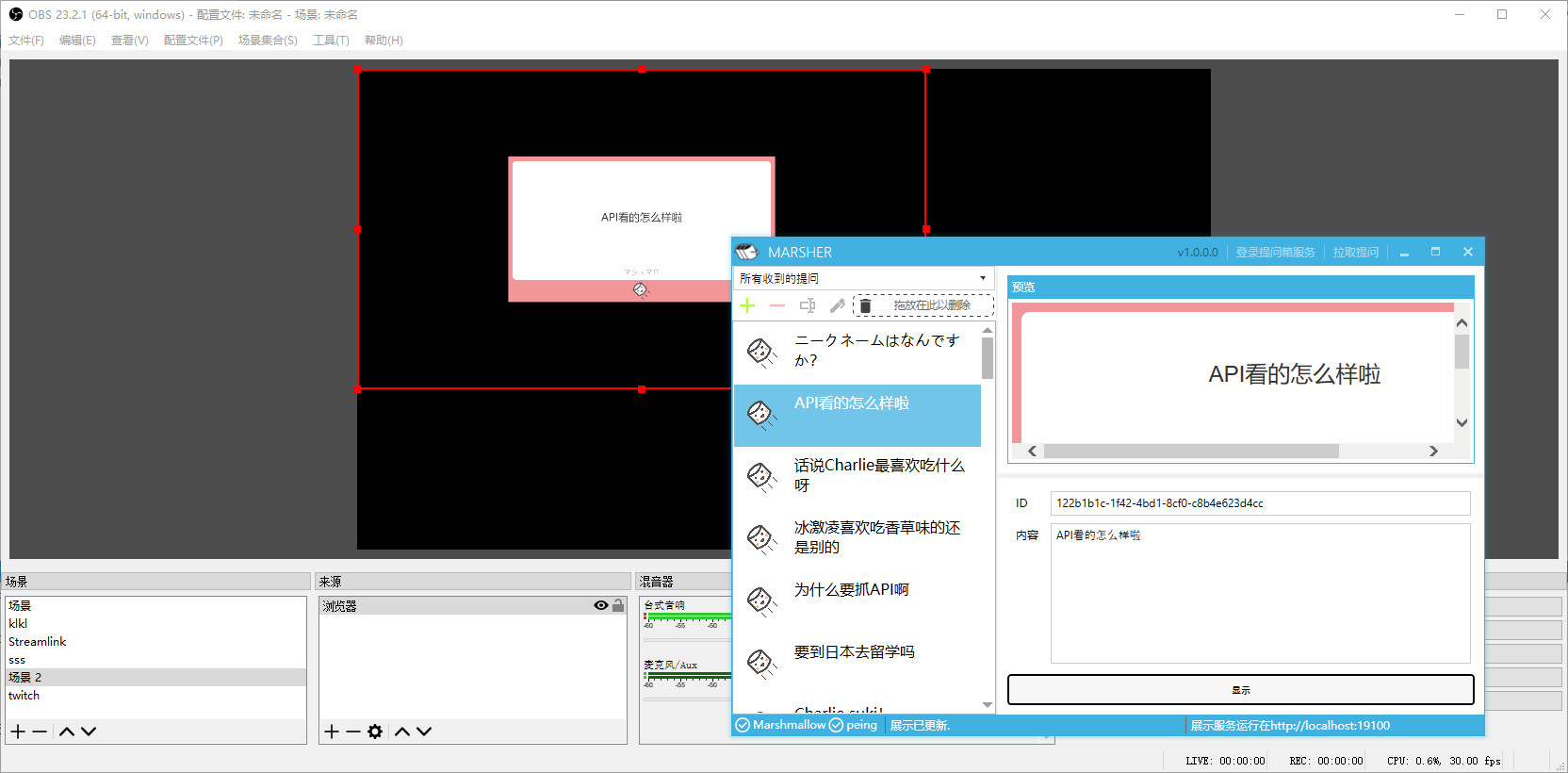Click the question list scroll up arrow

[x=988, y=330]
